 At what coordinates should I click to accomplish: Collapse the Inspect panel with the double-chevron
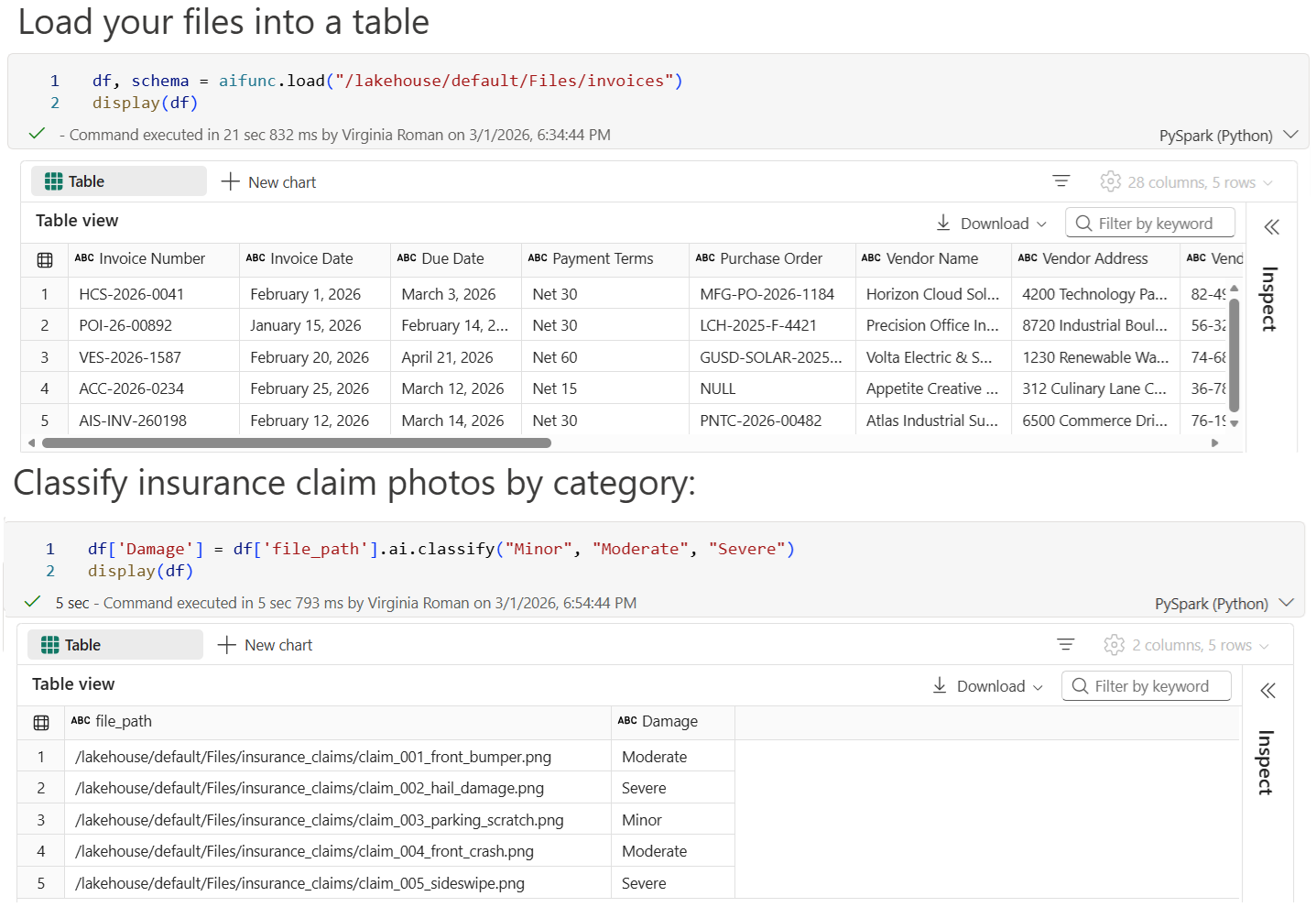coord(1272,226)
